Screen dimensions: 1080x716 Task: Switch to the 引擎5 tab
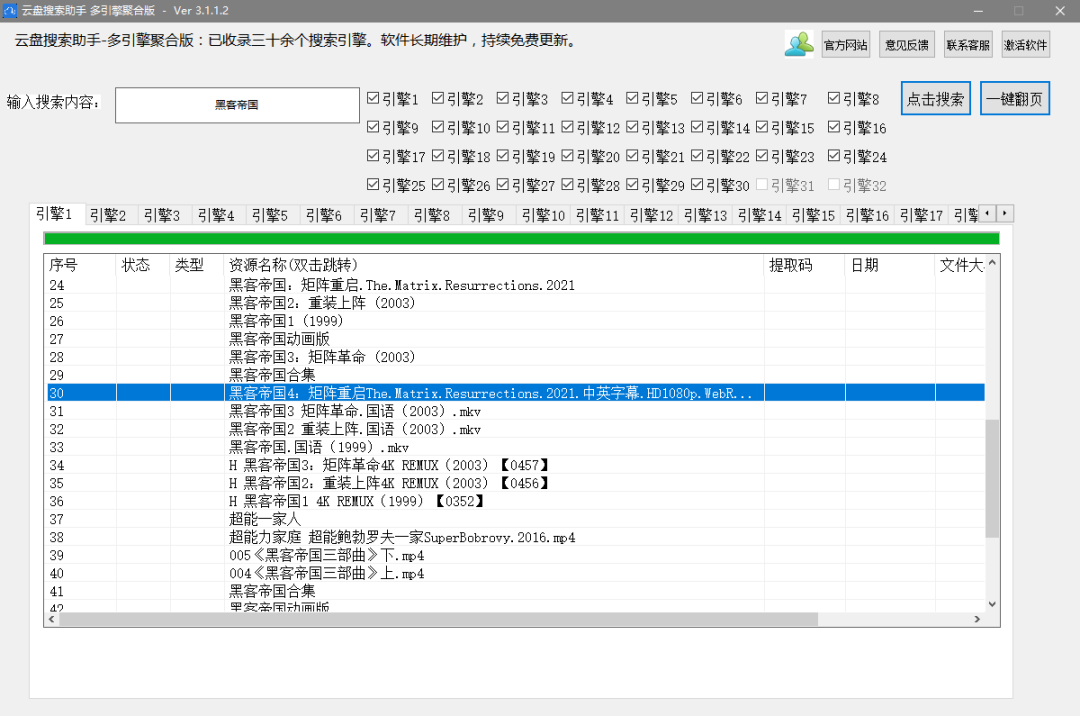[270, 215]
